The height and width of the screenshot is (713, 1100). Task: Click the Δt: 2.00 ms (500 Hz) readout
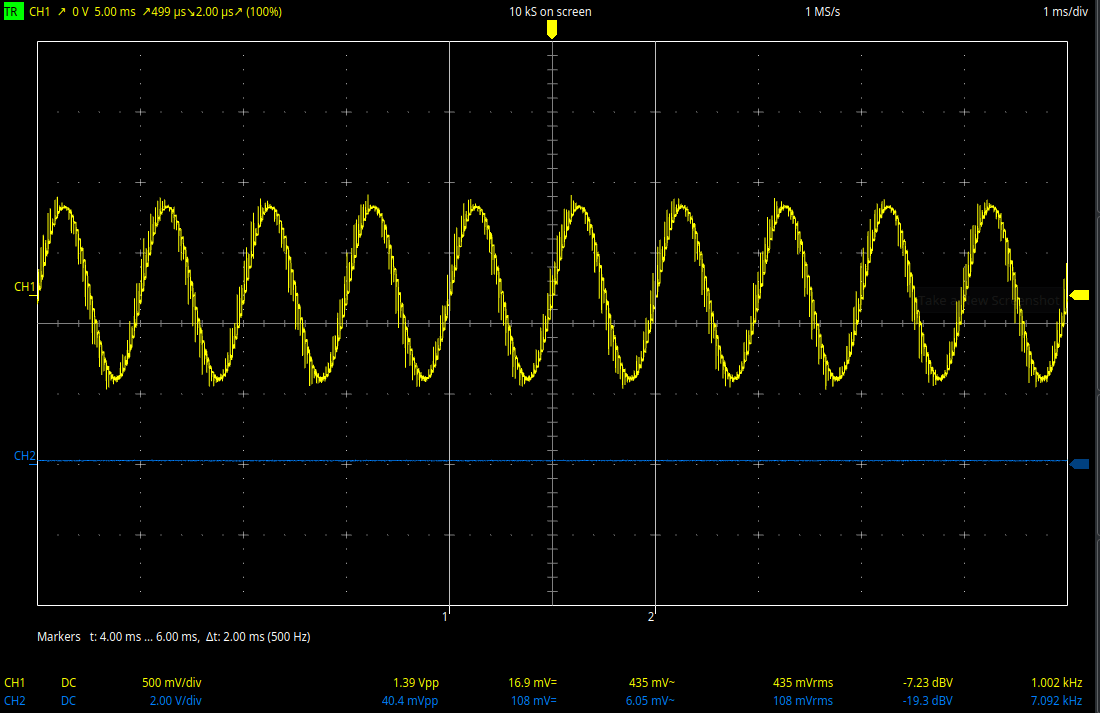point(258,637)
